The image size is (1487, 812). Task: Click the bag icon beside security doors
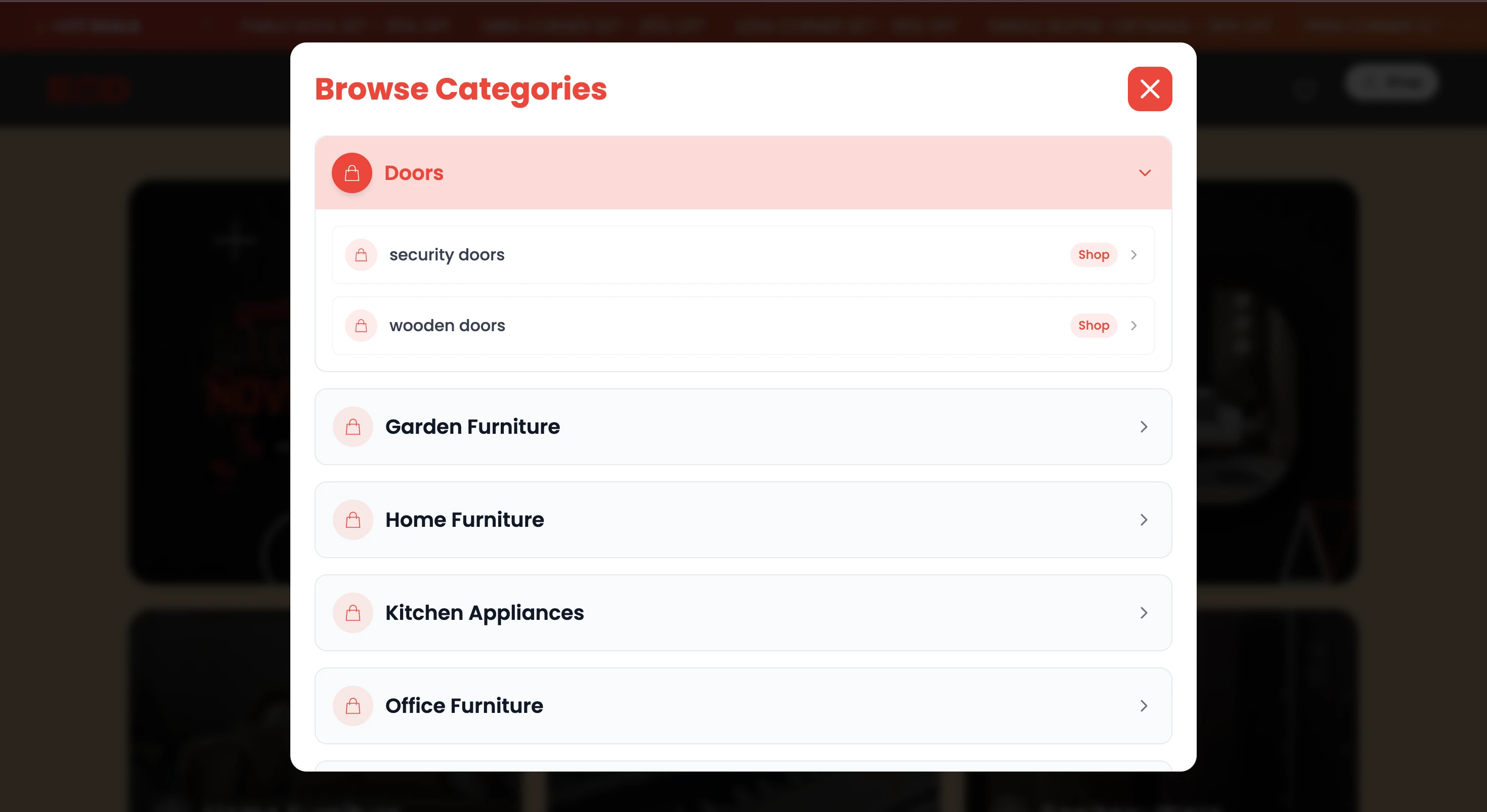(361, 254)
